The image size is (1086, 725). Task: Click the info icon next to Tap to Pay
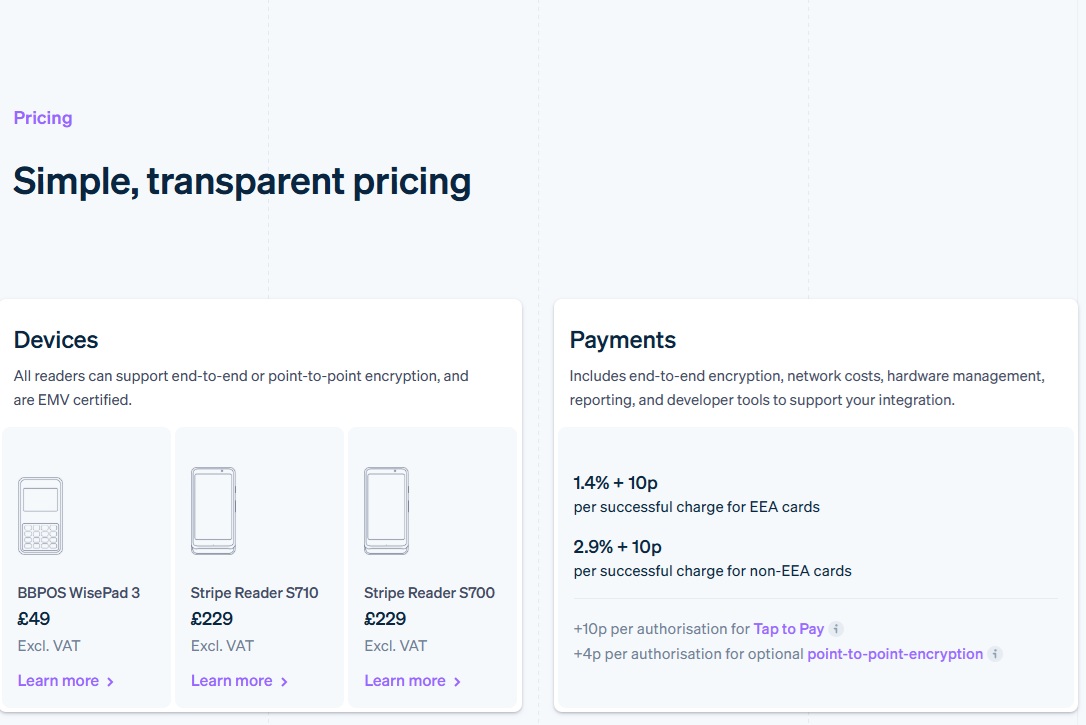coord(838,628)
